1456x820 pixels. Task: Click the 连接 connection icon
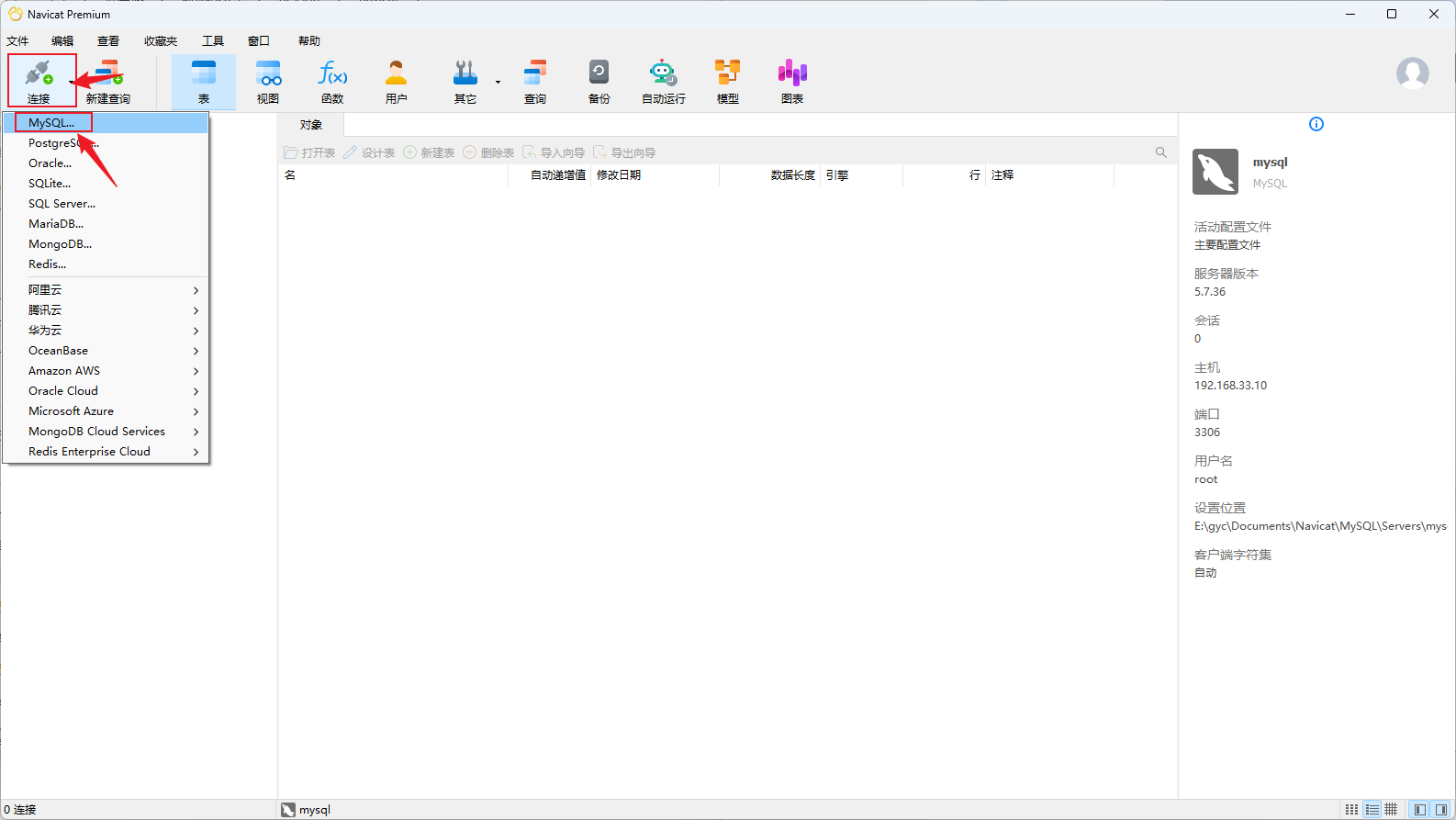[39, 81]
